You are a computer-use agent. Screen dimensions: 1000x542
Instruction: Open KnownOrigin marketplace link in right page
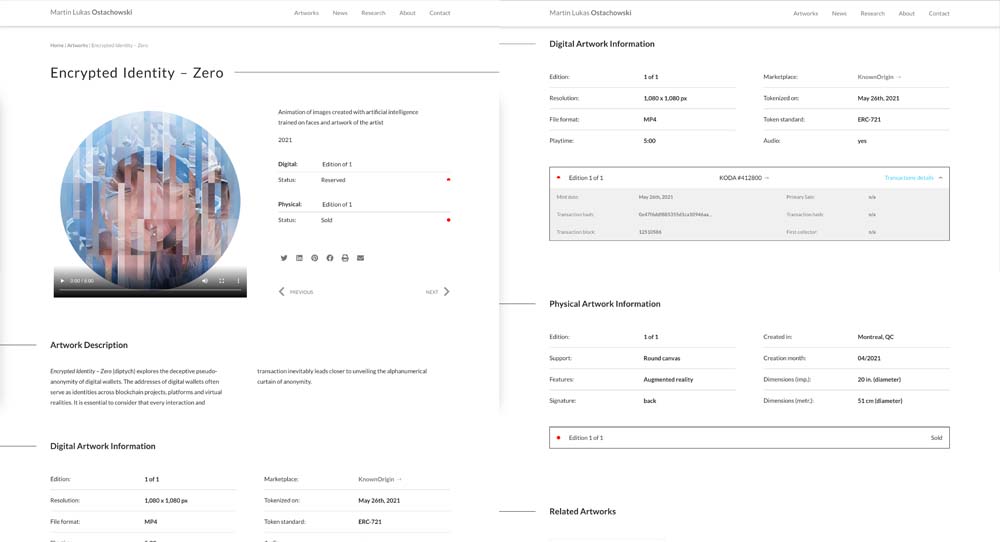pos(879,77)
